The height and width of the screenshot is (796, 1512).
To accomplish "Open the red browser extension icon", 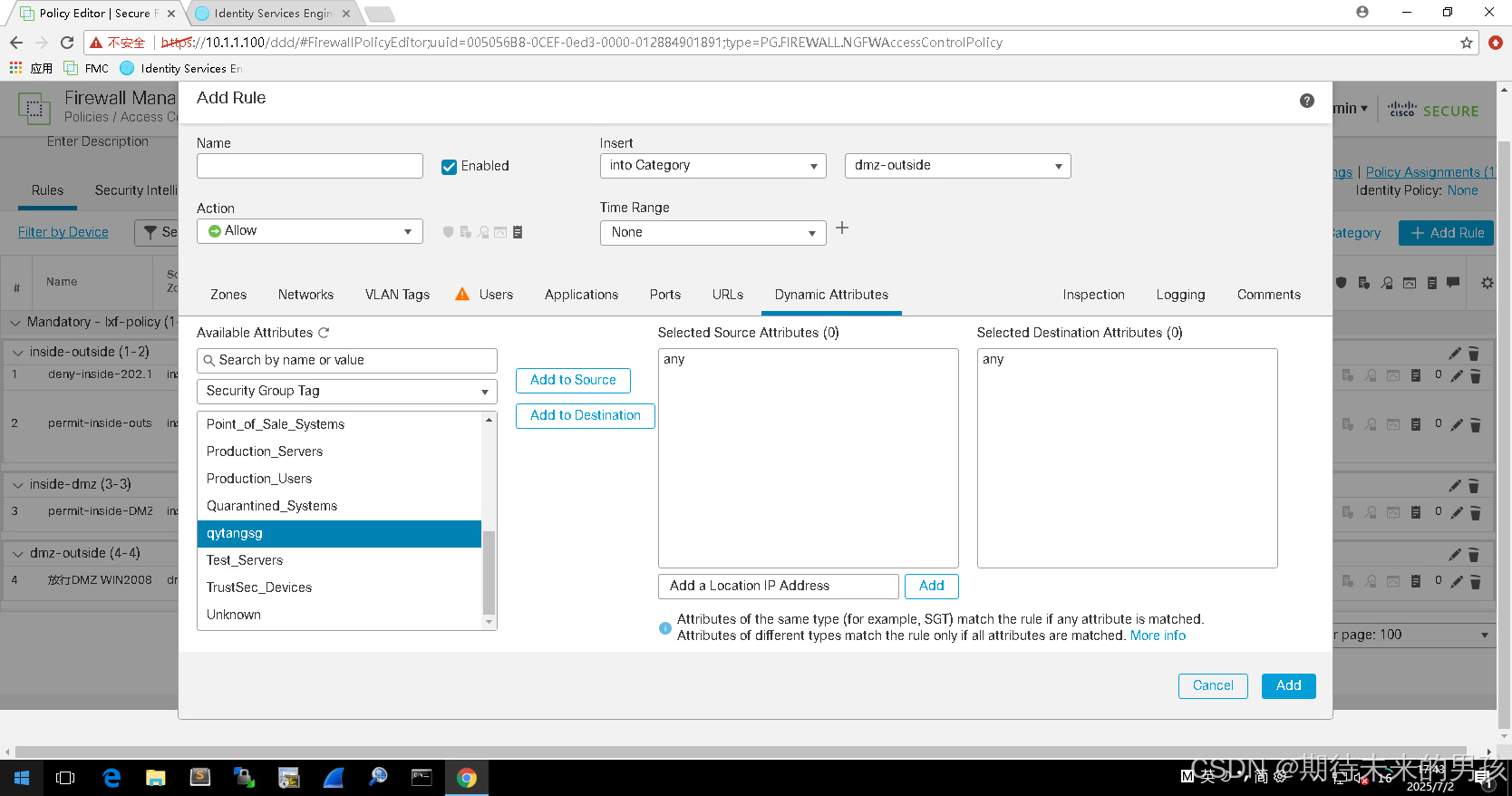I will 1495,43.
